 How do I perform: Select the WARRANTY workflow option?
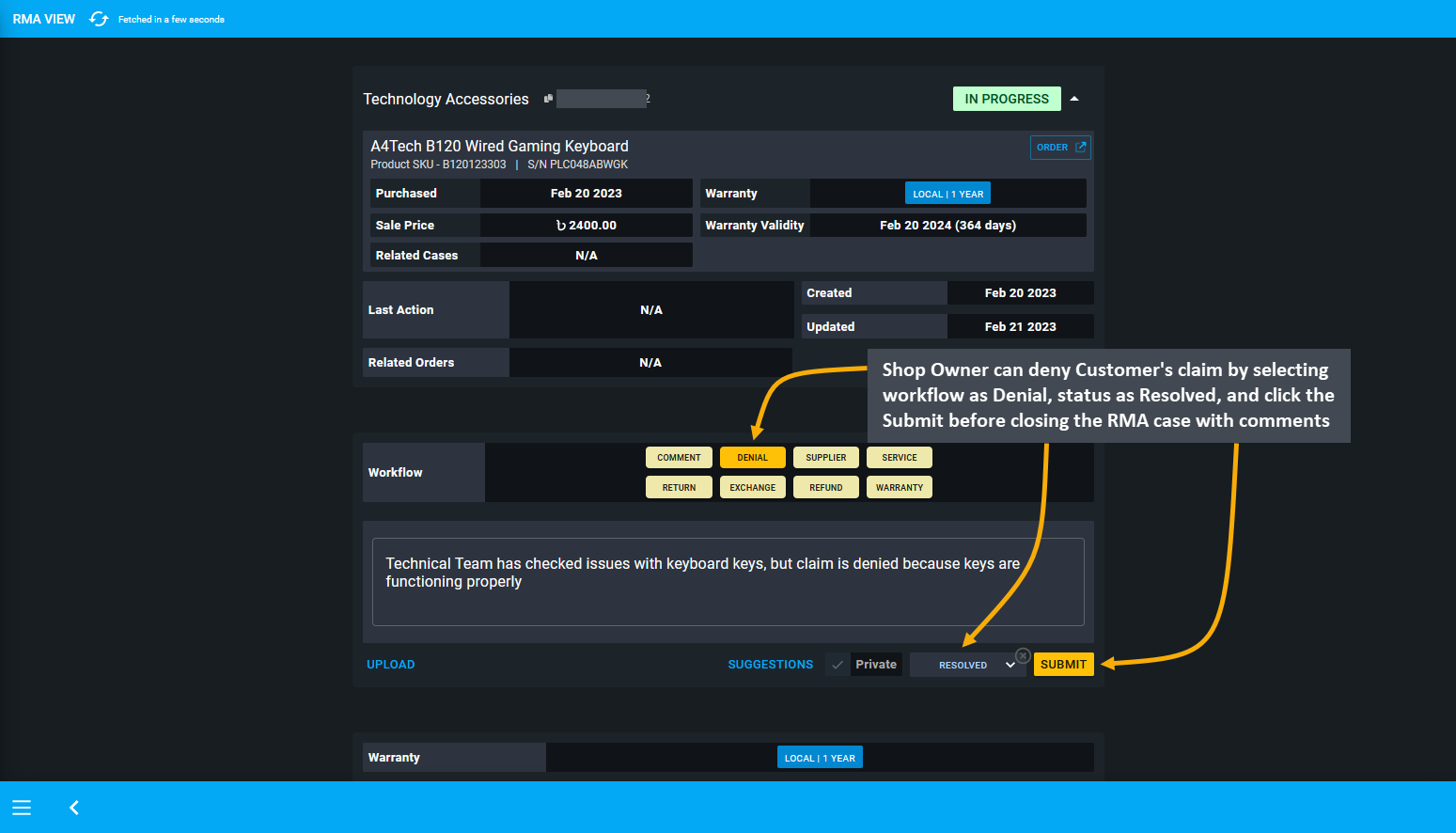click(899, 488)
